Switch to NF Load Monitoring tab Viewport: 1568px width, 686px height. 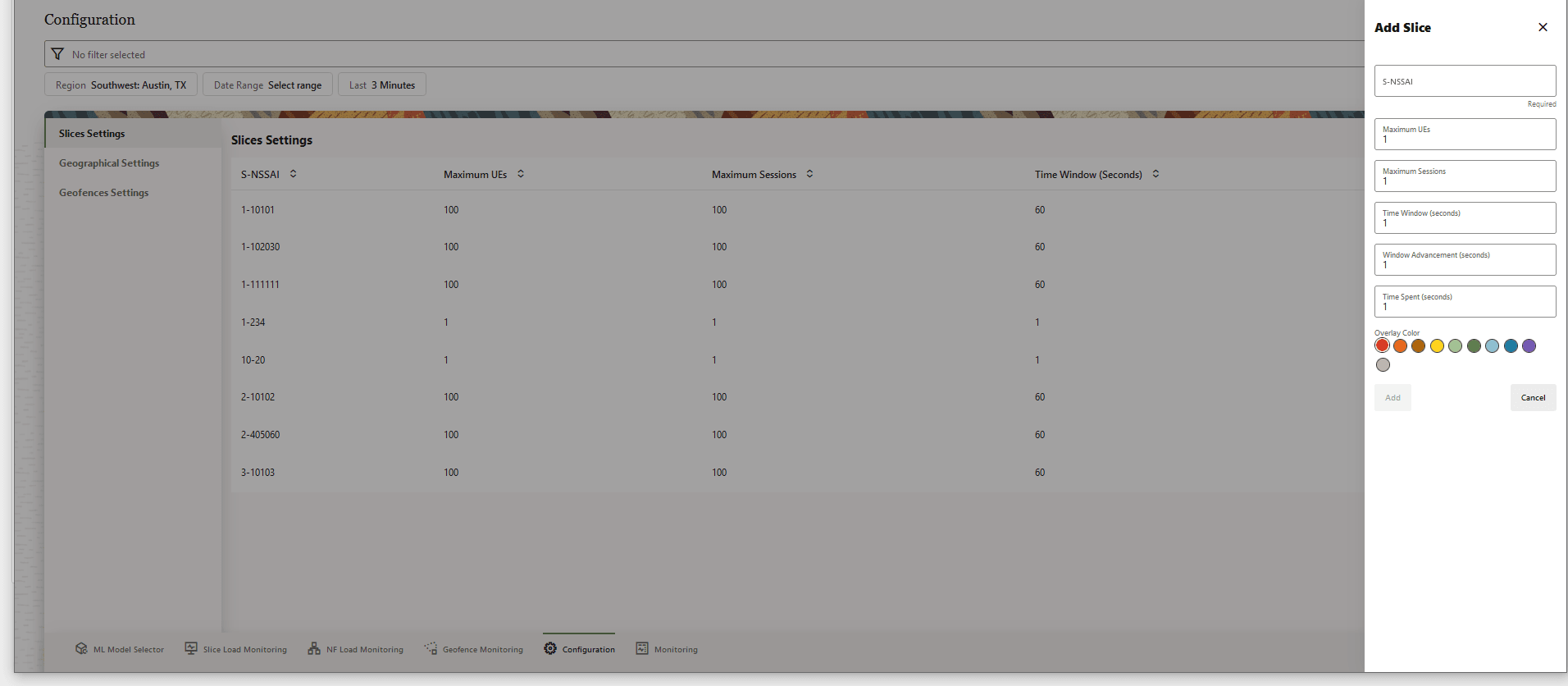[x=356, y=649]
